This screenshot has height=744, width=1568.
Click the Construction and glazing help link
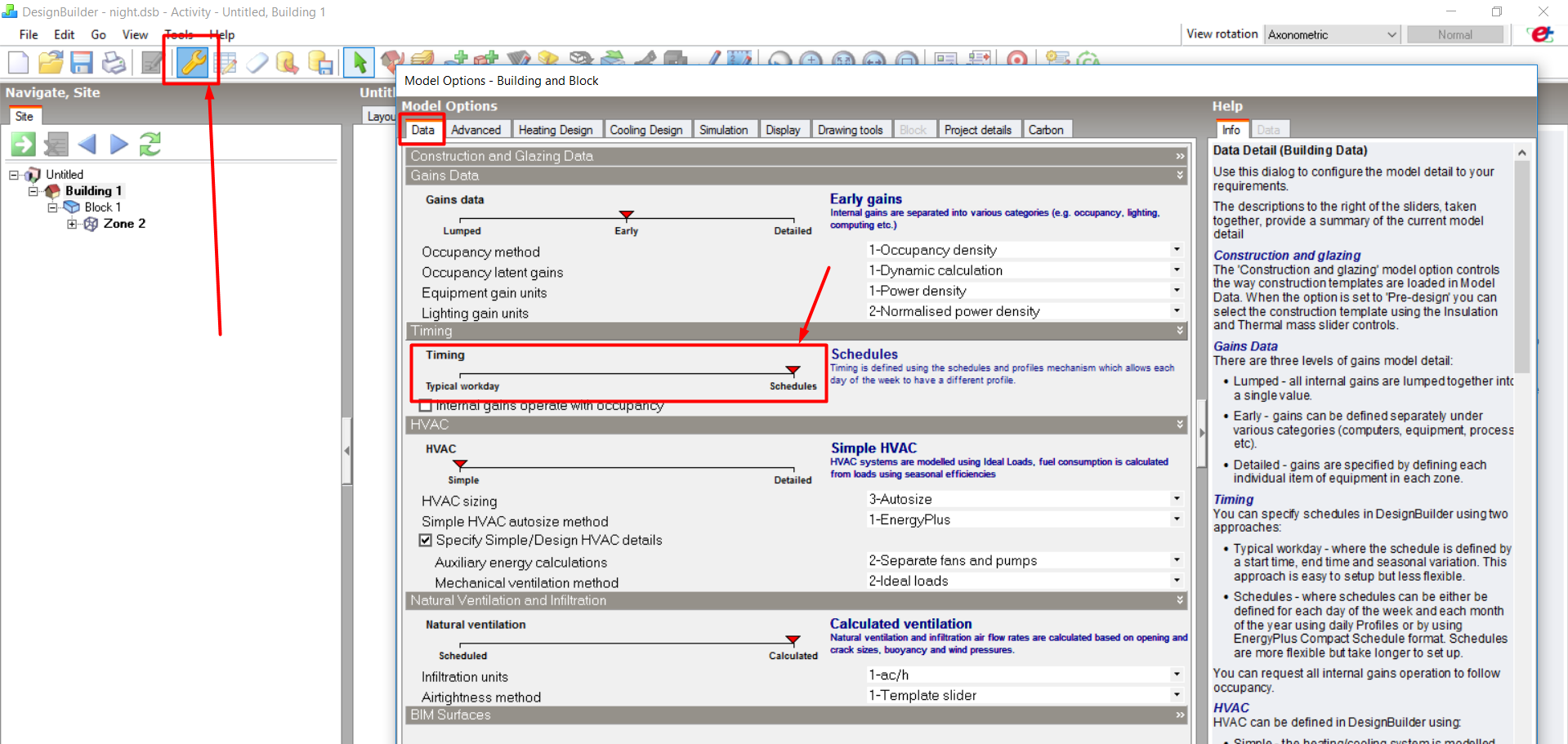tap(1287, 256)
